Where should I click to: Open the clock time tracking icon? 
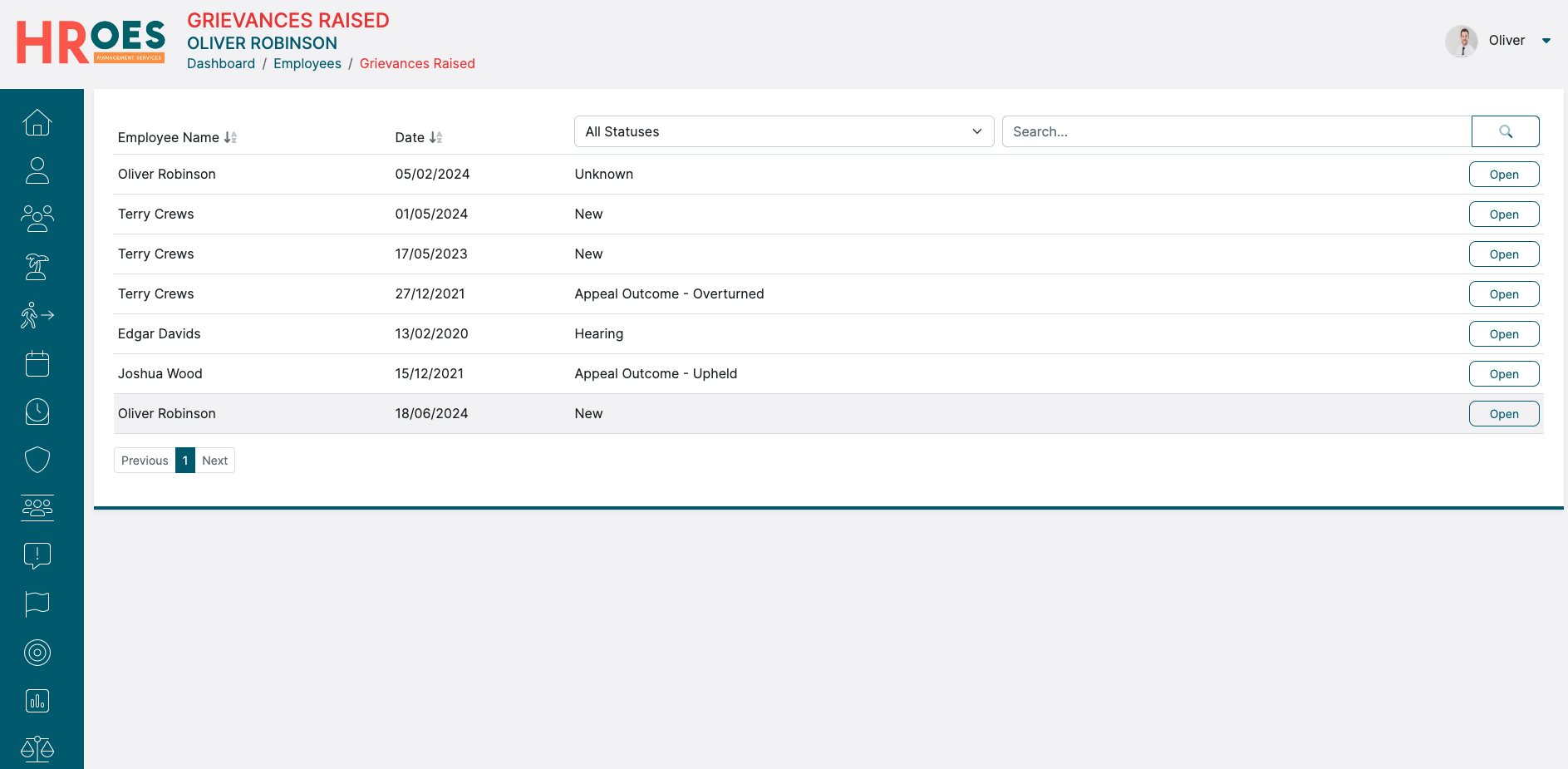(37, 412)
